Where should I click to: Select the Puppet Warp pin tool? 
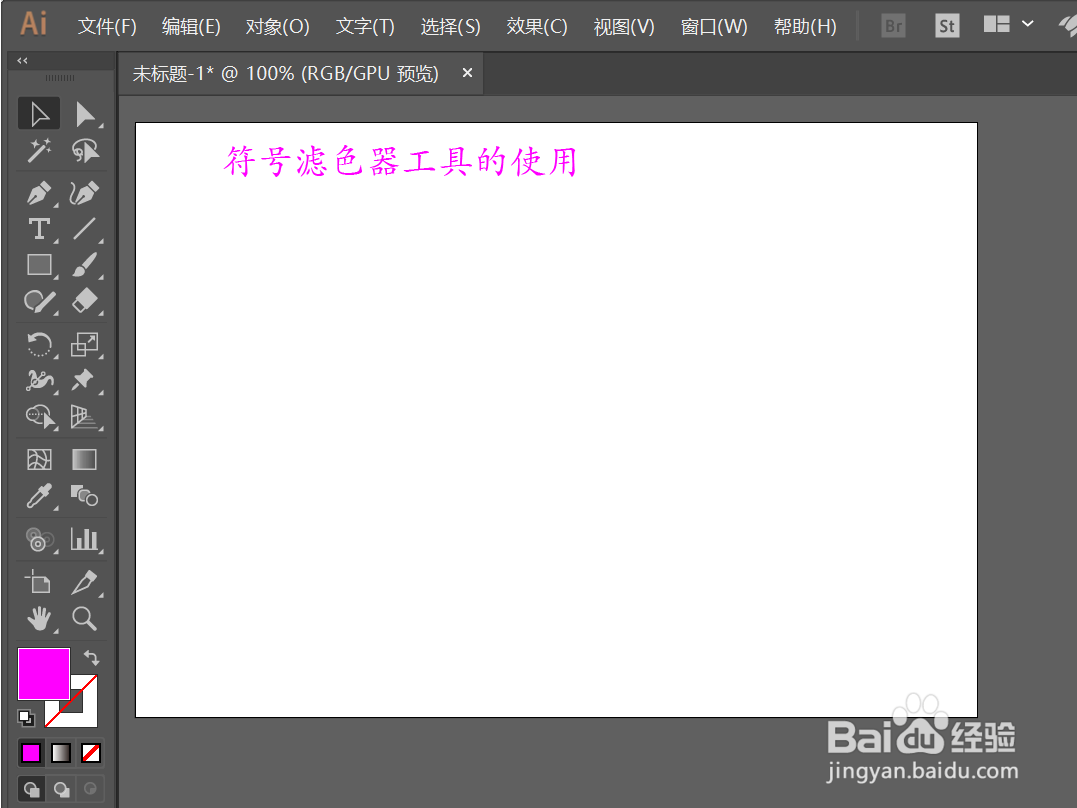pyautogui.click(x=85, y=380)
